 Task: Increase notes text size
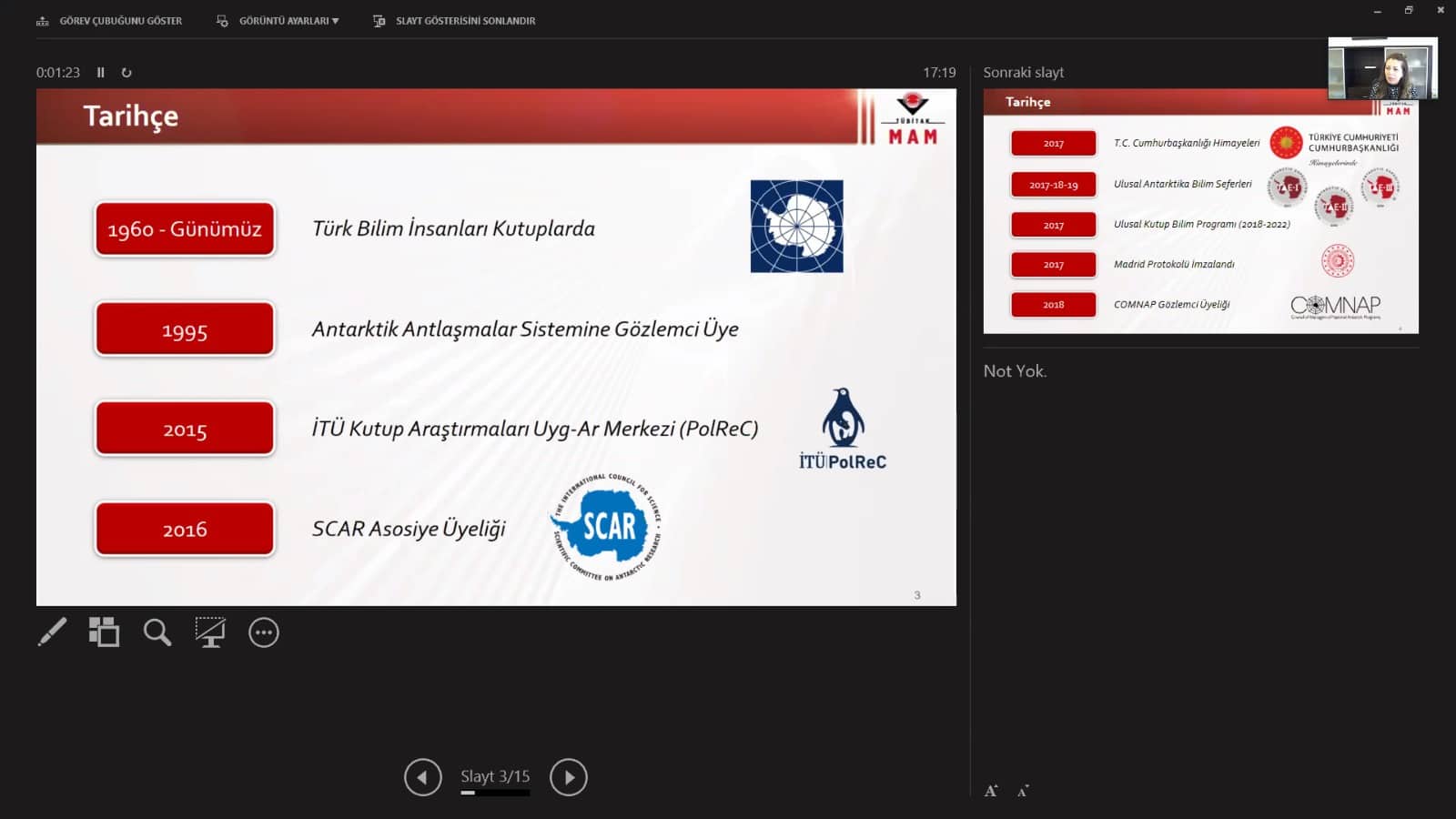tap(991, 791)
